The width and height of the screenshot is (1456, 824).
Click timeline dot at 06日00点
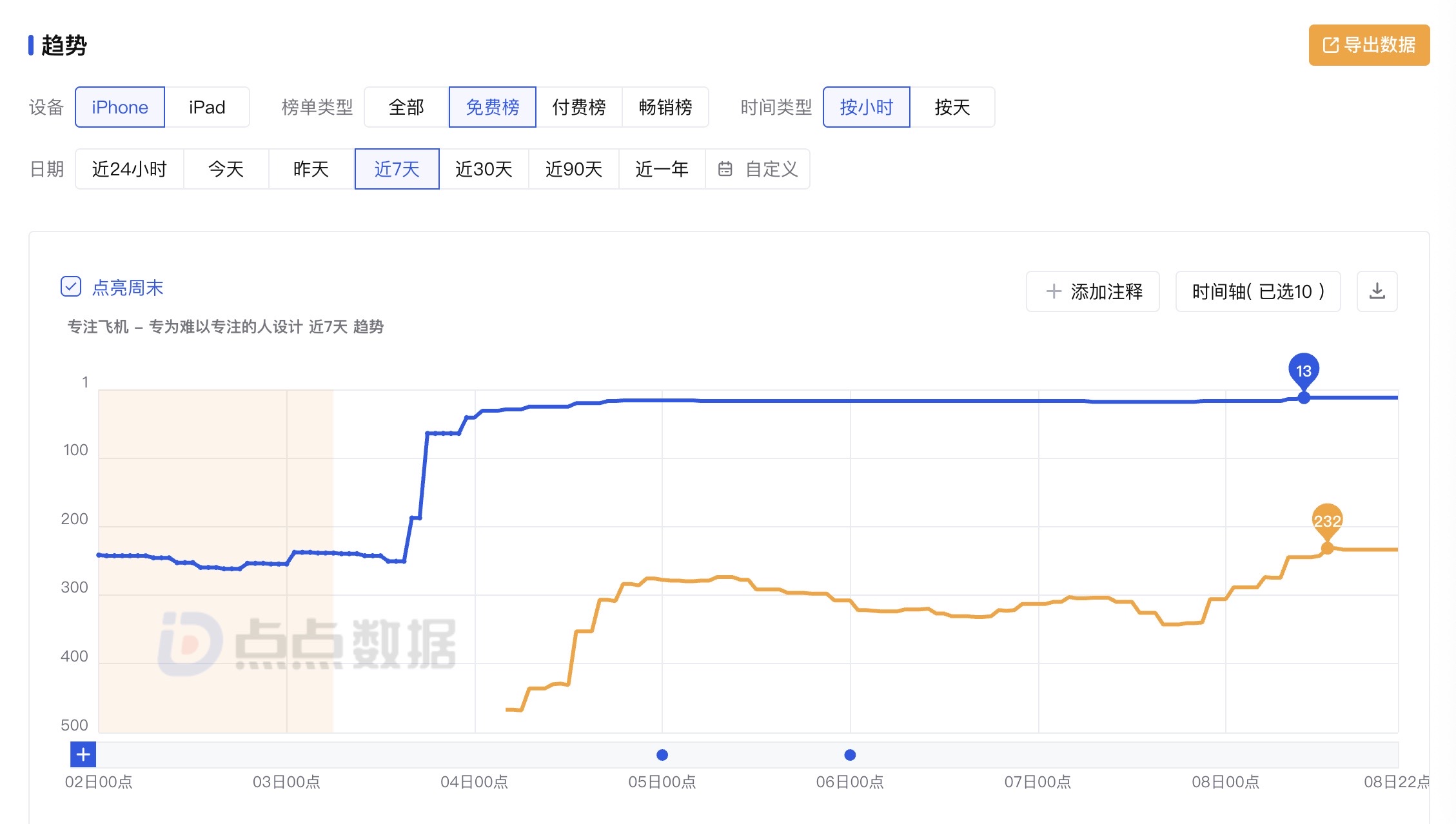click(x=850, y=754)
